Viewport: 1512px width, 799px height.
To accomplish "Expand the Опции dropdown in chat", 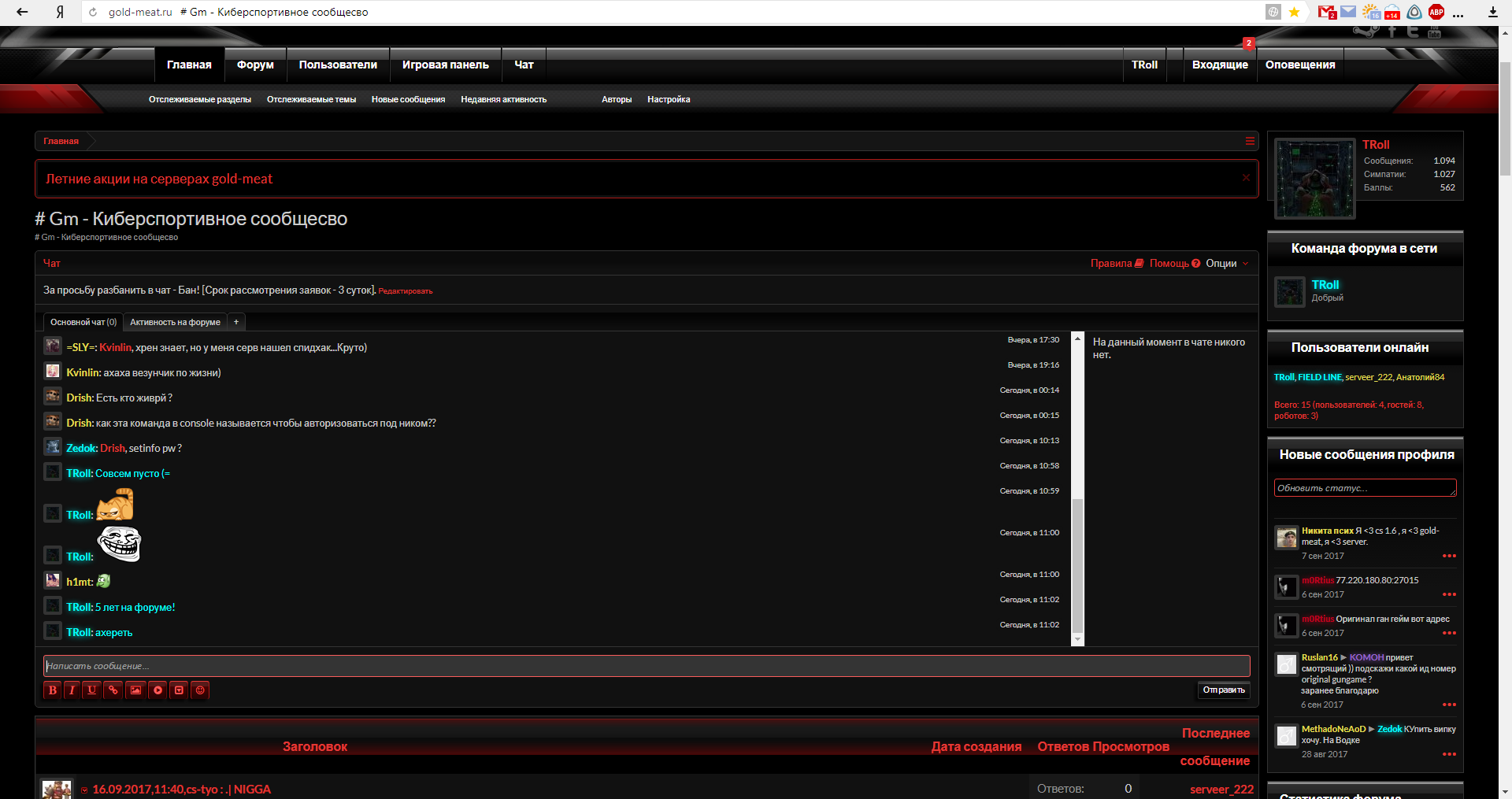I will click(1226, 264).
